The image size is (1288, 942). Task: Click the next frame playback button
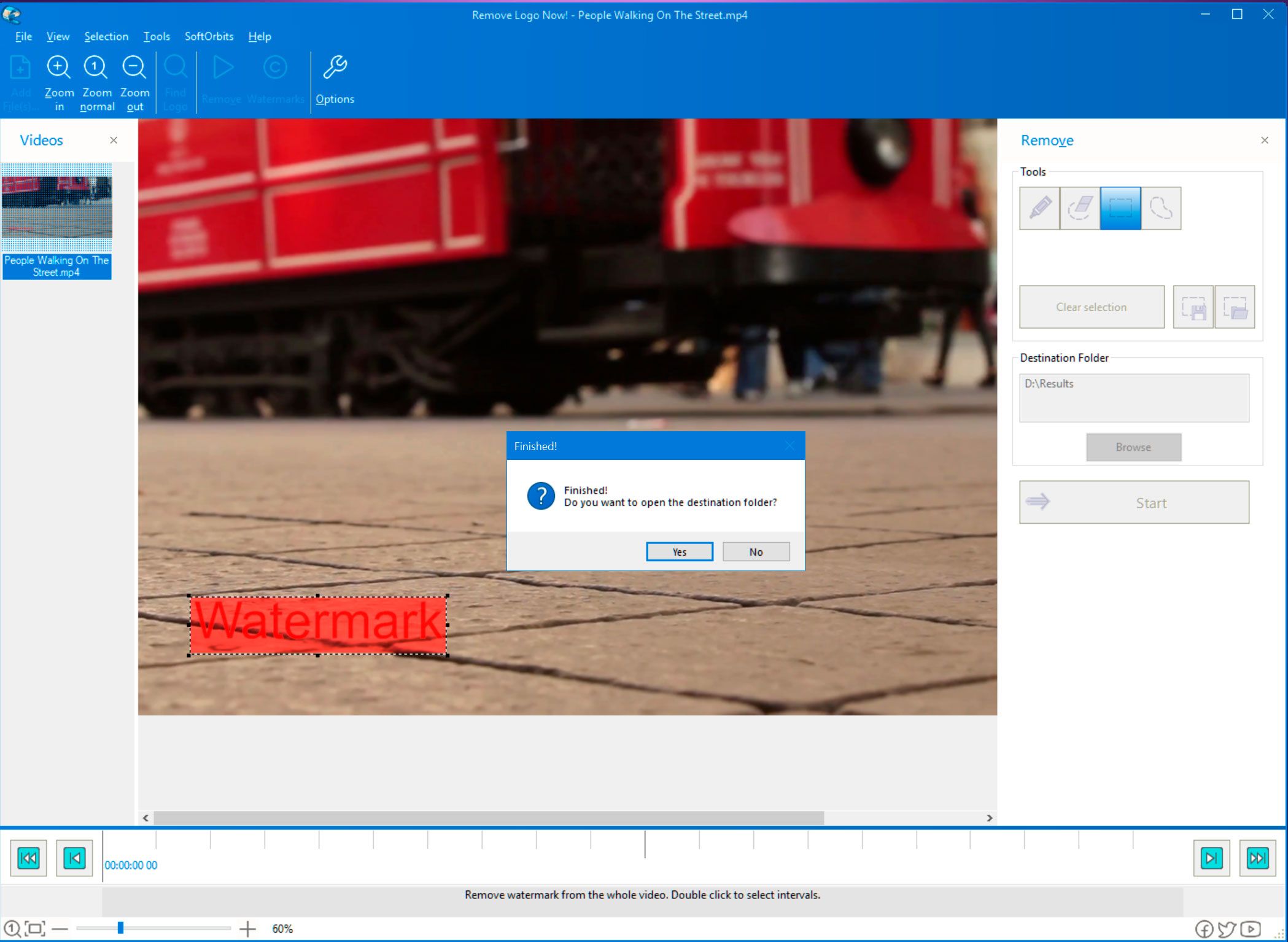coord(1210,856)
